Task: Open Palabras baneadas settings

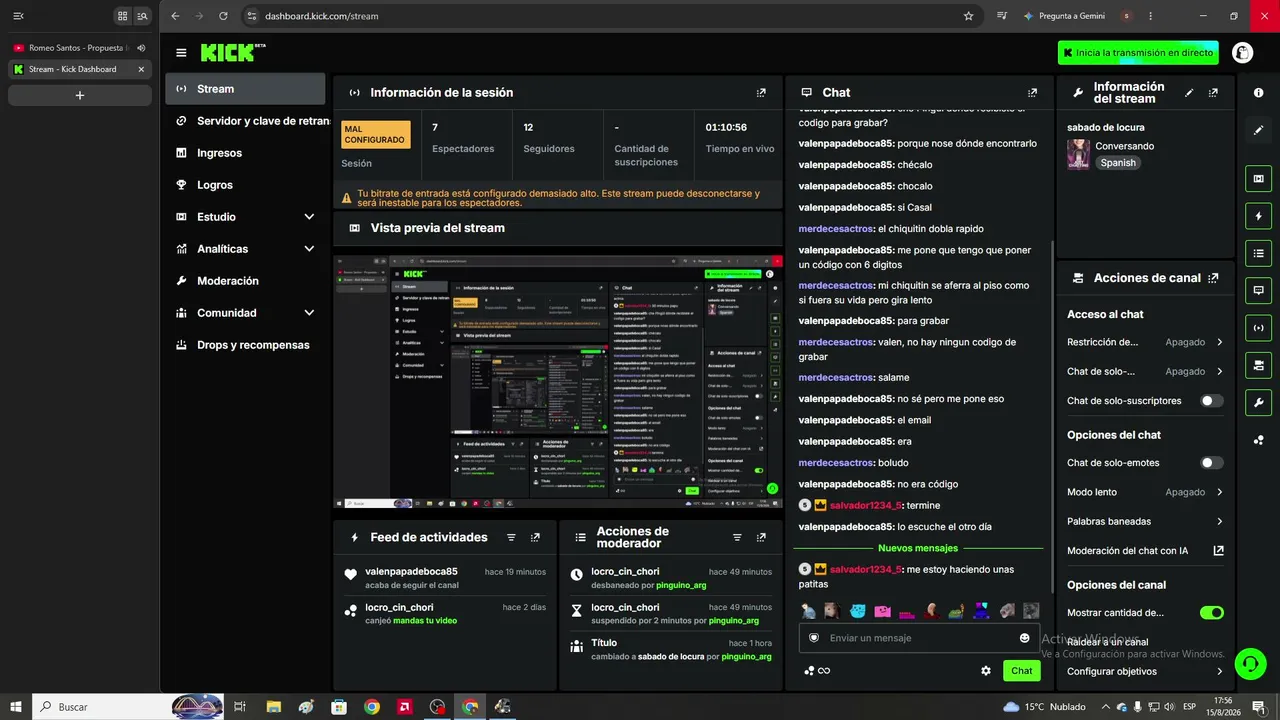Action: point(1145,521)
